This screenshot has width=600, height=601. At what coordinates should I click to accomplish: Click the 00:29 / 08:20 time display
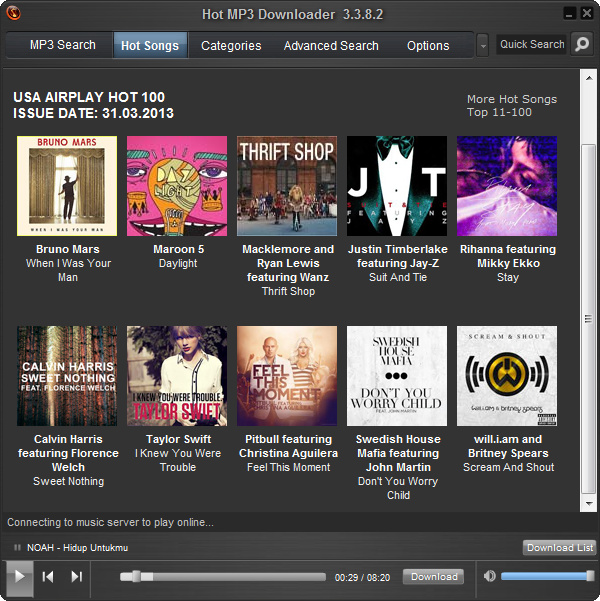362,577
